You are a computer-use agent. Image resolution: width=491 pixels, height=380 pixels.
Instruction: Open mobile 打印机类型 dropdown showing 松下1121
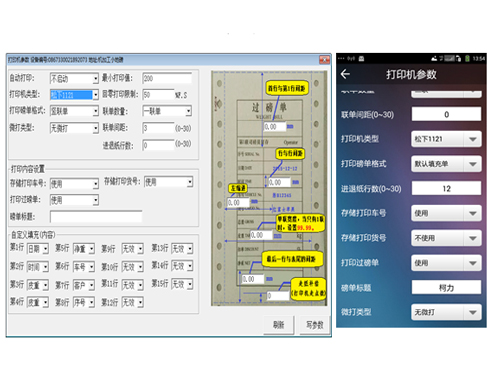(446, 139)
